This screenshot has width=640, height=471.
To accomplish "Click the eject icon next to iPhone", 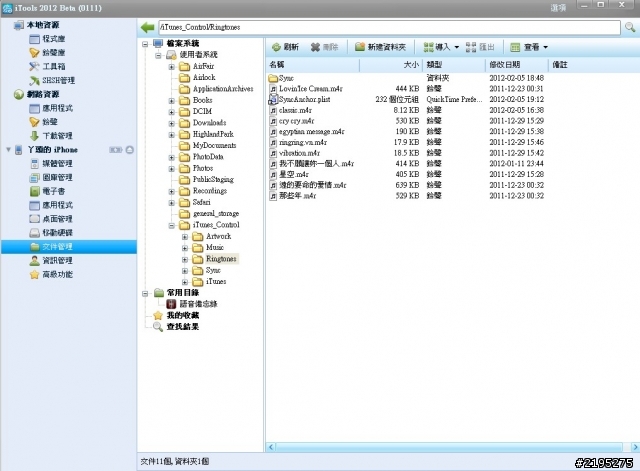I will [130, 150].
